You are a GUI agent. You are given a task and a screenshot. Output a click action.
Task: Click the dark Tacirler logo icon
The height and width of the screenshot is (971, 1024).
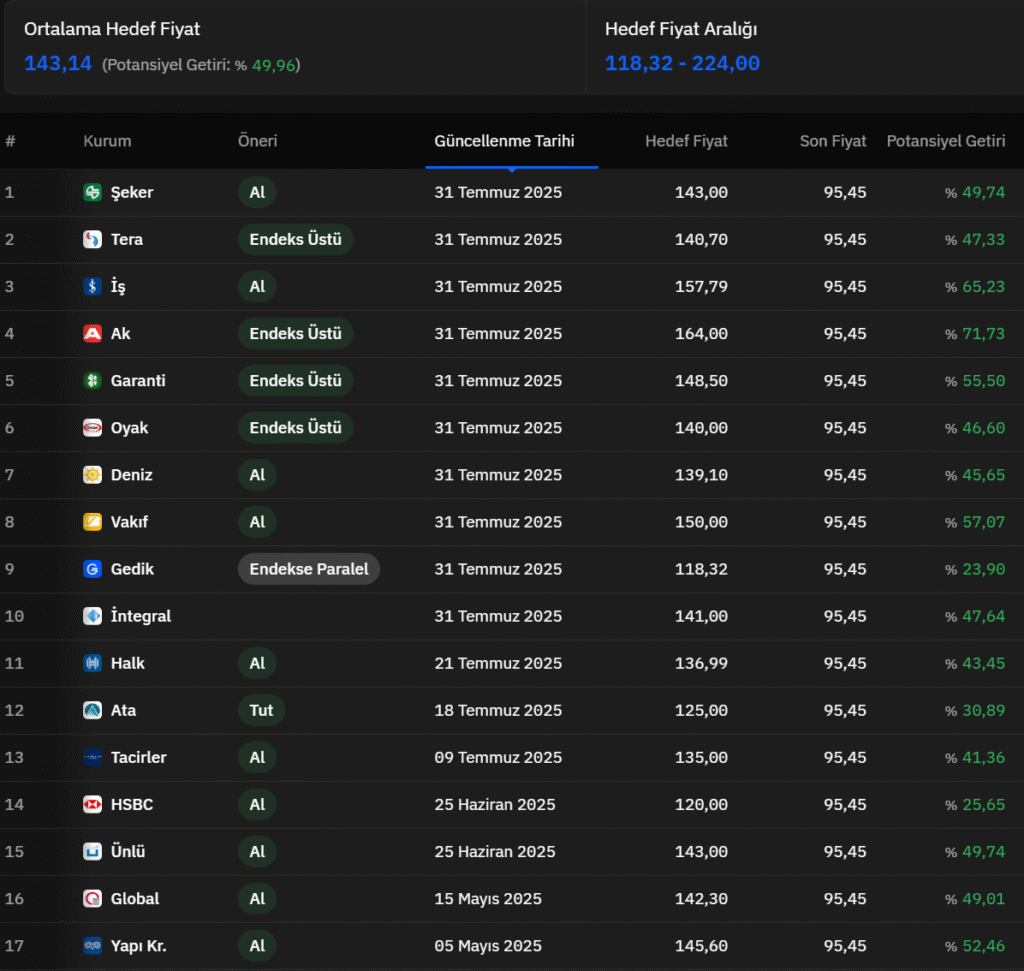tap(93, 757)
